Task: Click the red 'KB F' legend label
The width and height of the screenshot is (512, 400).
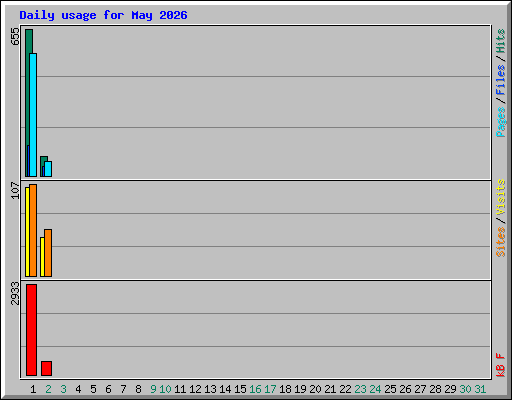Action: click(501, 365)
